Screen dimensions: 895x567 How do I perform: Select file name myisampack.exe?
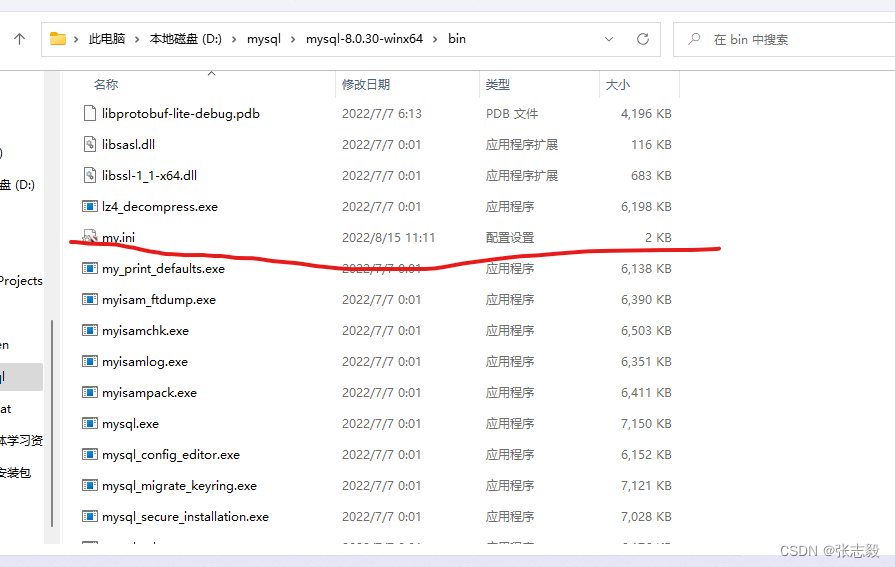coord(150,393)
